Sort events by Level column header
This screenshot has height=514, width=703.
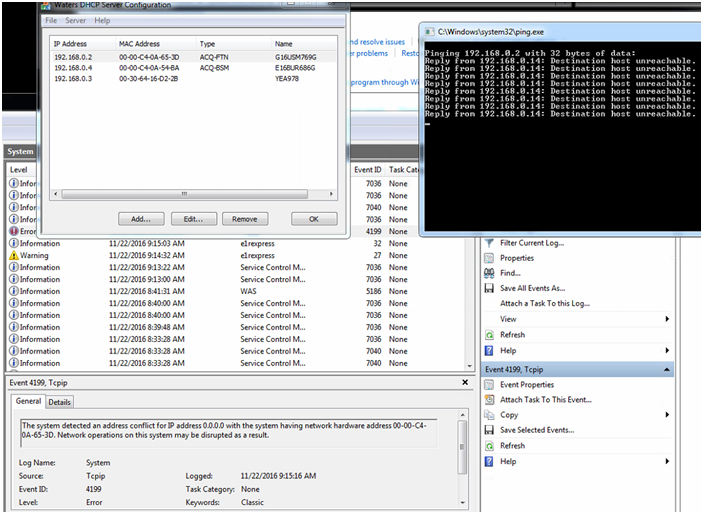click(19, 170)
